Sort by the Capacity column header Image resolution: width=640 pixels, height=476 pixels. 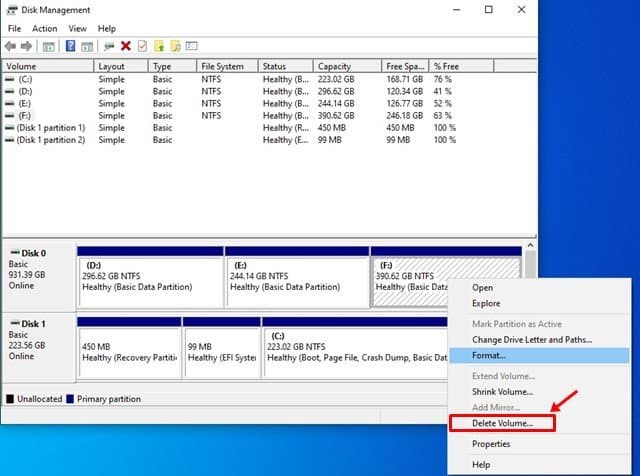point(348,66)
